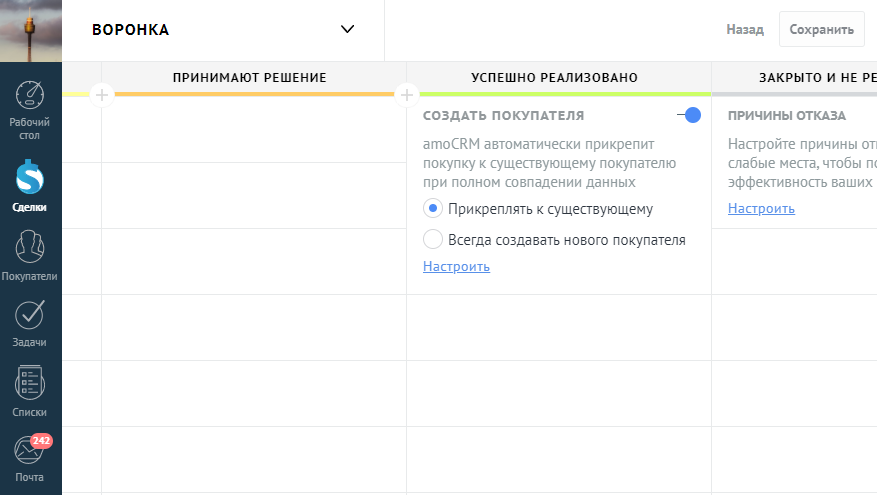Click the Воронка title text
Viewport: 877px width, 495px height.
tap(131, 30)
